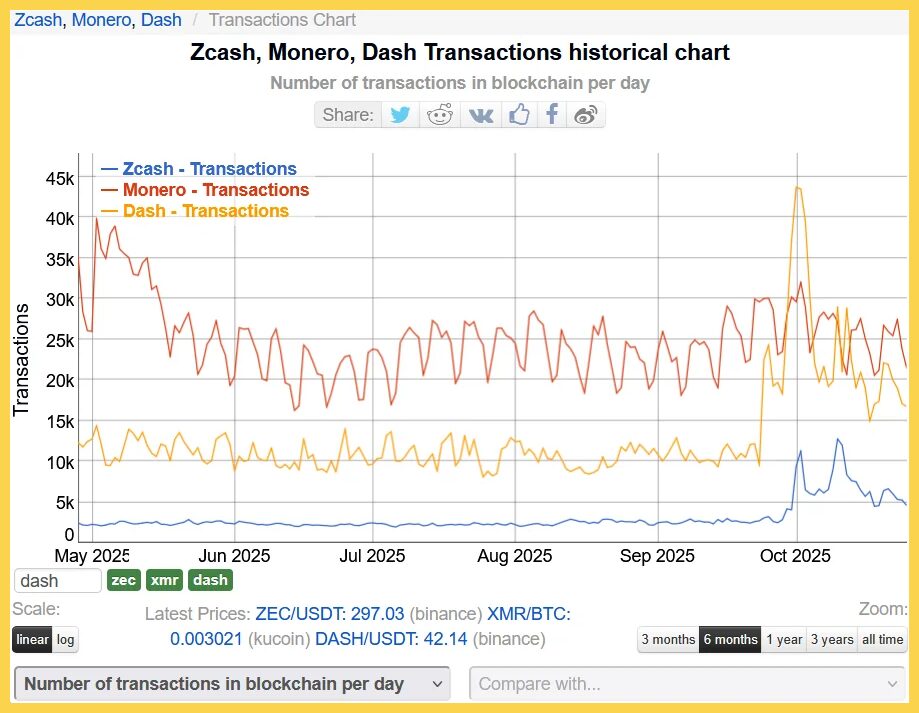Click inside the dash search input field
The height and width of the screenshot is (713, 919).
click(56, 580)
